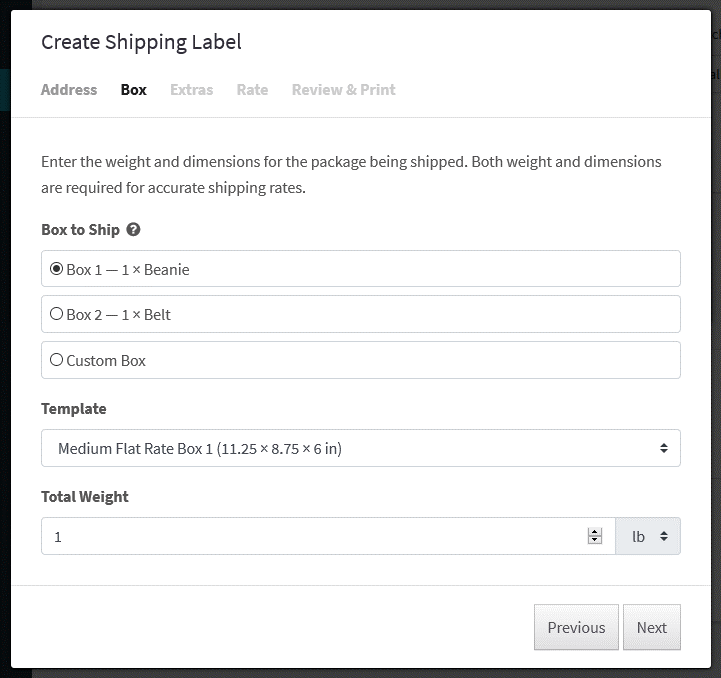The width and height of the screenshot is (721, 678).
Task: Click the Template dropdown arrow icon
Action: pyautogui.click(x=664, y=448)
